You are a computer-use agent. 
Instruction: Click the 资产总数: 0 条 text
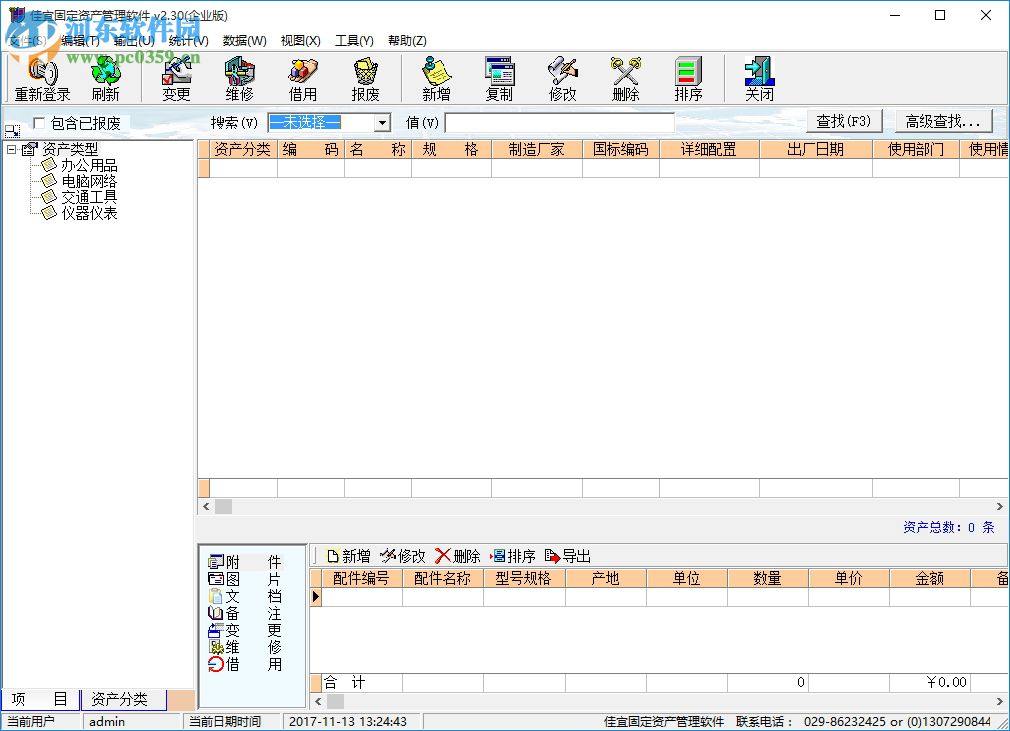pos(949,527)
